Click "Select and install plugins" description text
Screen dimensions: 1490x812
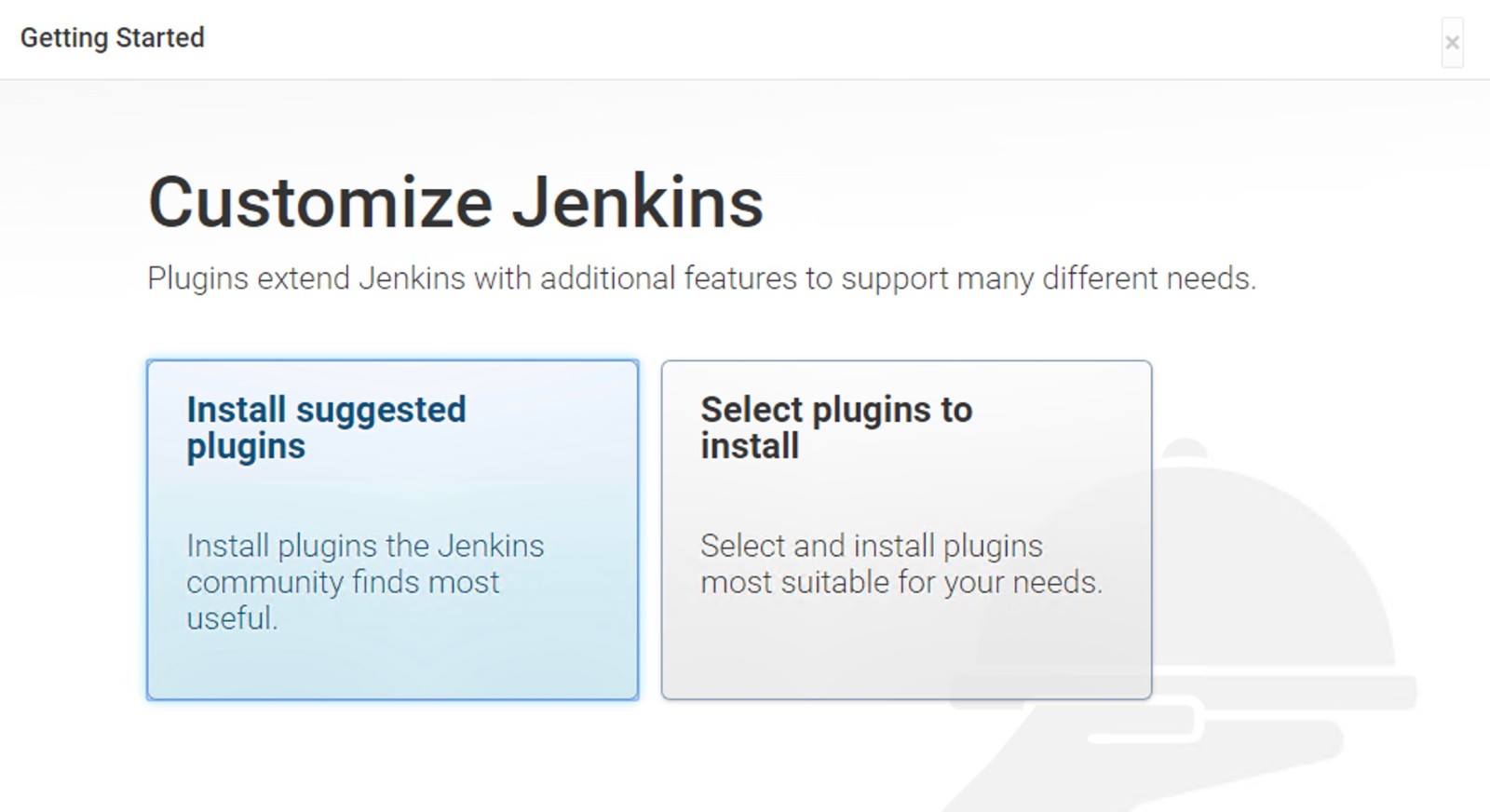(x=871, y=546)
